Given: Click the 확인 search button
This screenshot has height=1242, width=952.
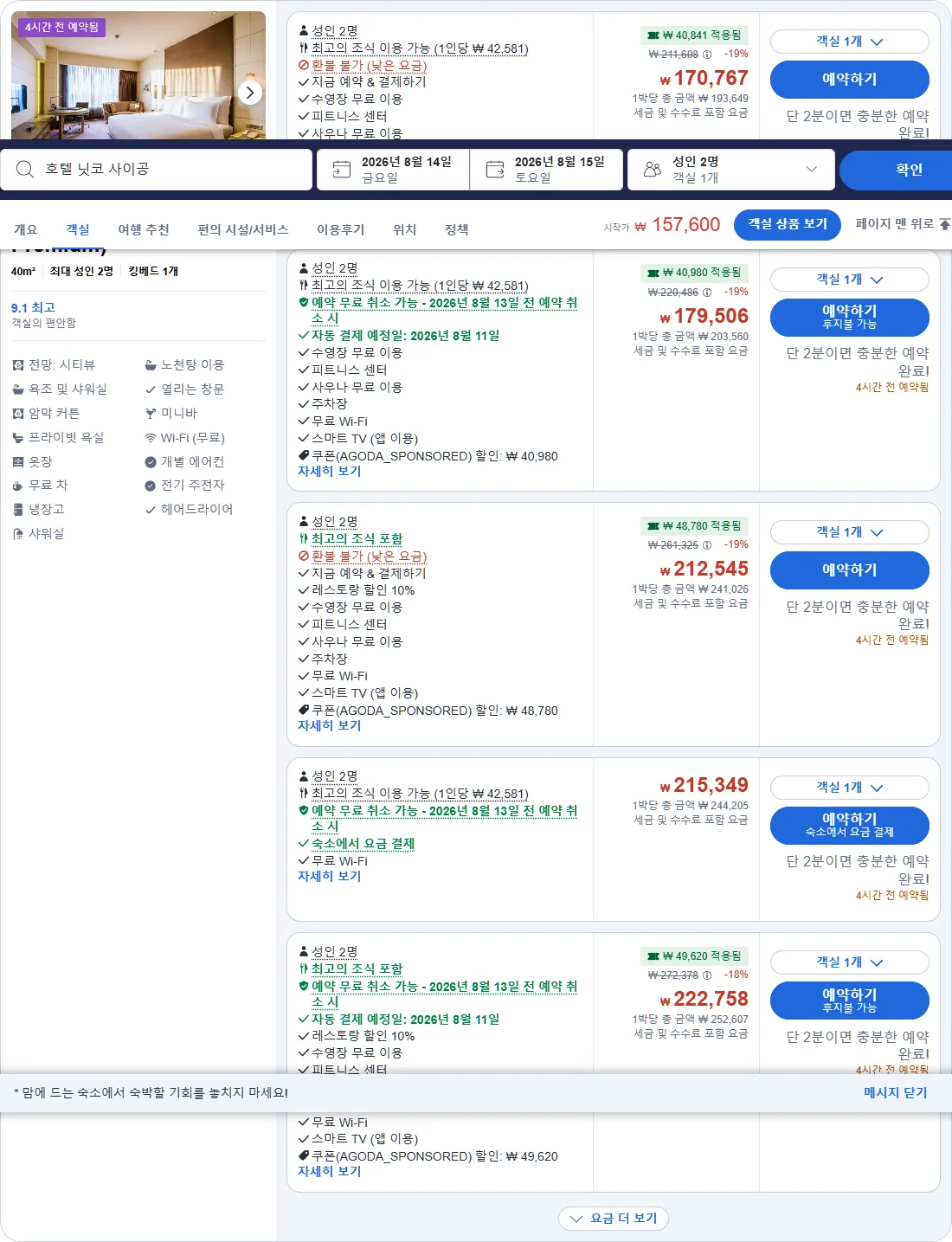Looking at the screenshot, I should (896, 171).
